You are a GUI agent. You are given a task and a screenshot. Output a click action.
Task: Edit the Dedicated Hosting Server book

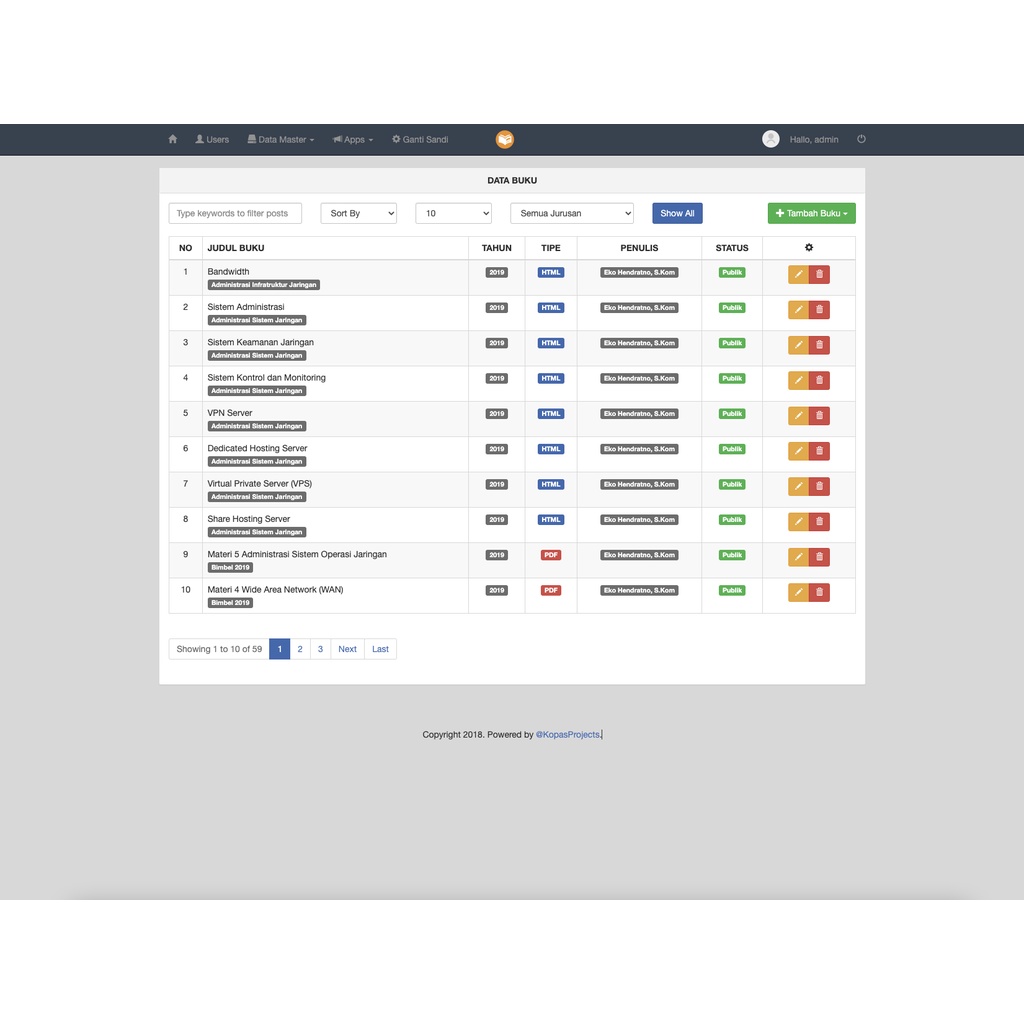[x=798, y=451]
